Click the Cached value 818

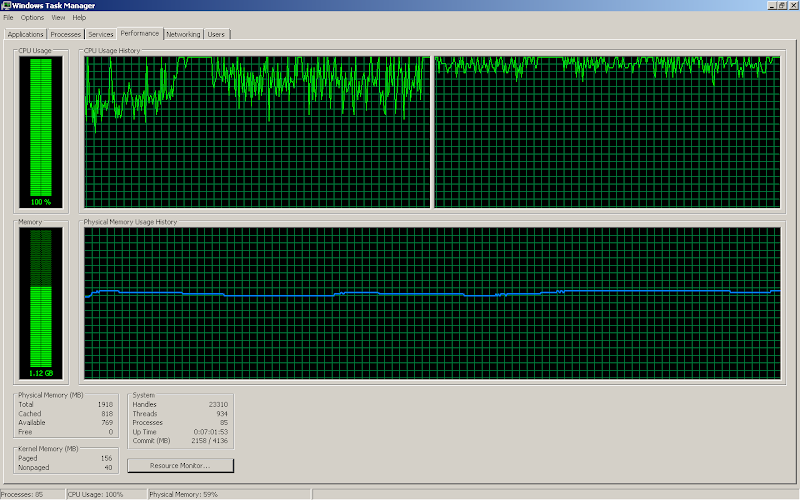pyautogui.click(x=107, y=413)
